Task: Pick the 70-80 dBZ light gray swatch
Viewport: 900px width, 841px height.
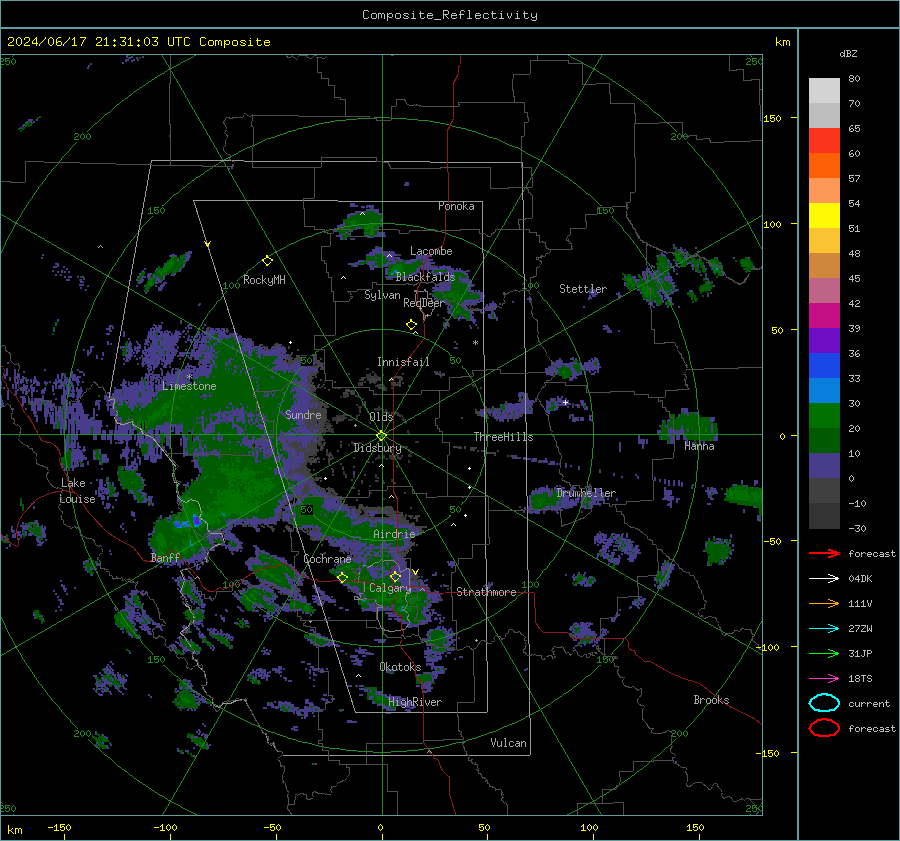Action: [824, 90]
